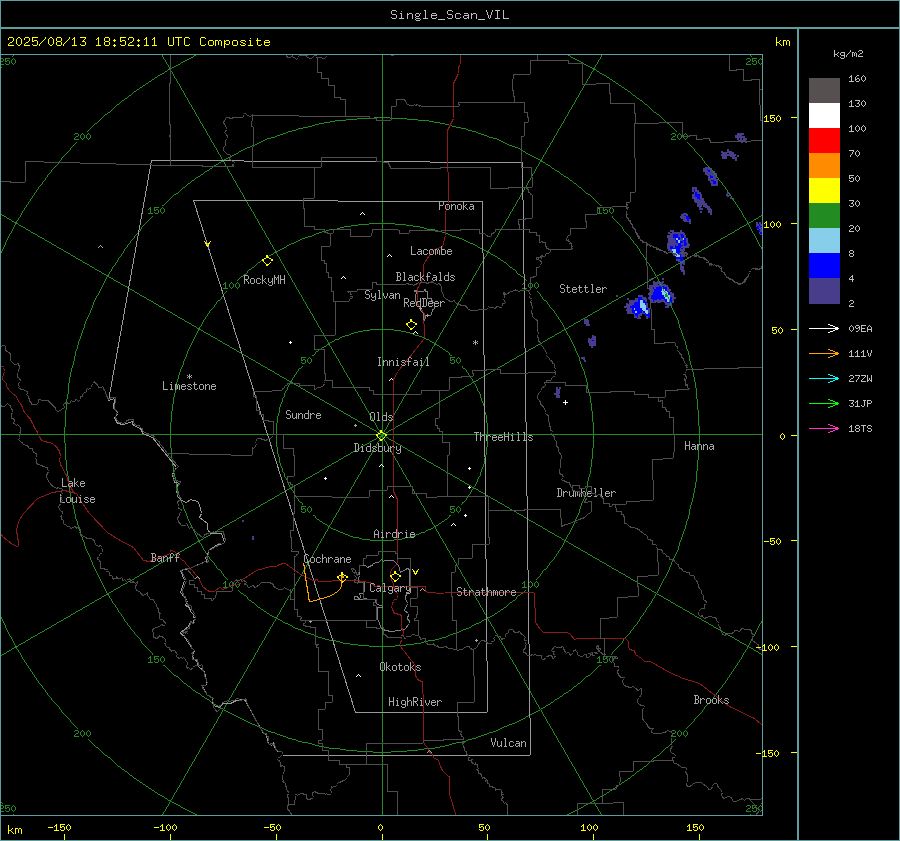
Task: Click the yellow diamond marker south of RedDeer
Action: pyautogui.click(x=411, y=325)
